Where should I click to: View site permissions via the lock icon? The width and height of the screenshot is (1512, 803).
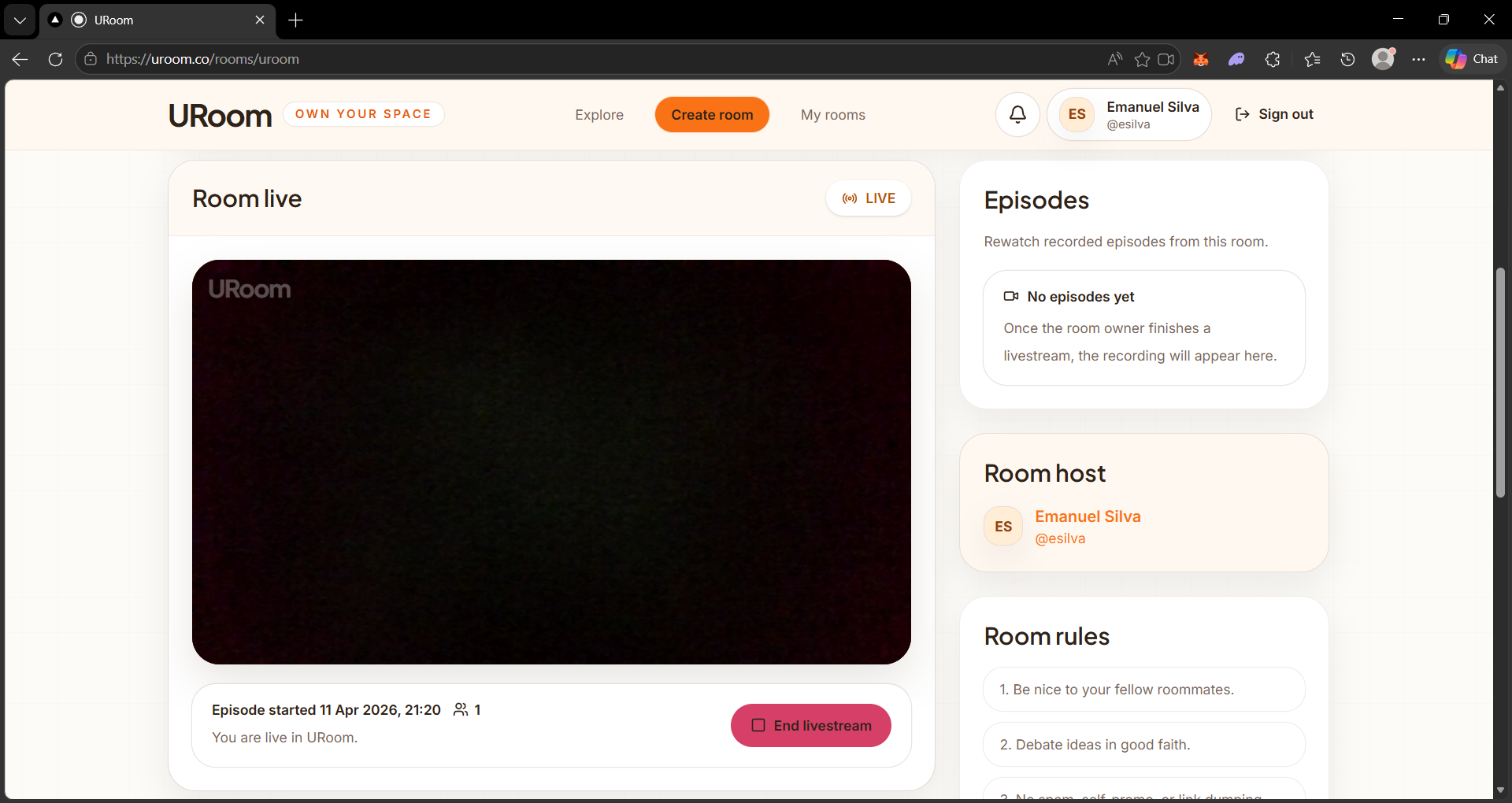(x=91, y=59)
